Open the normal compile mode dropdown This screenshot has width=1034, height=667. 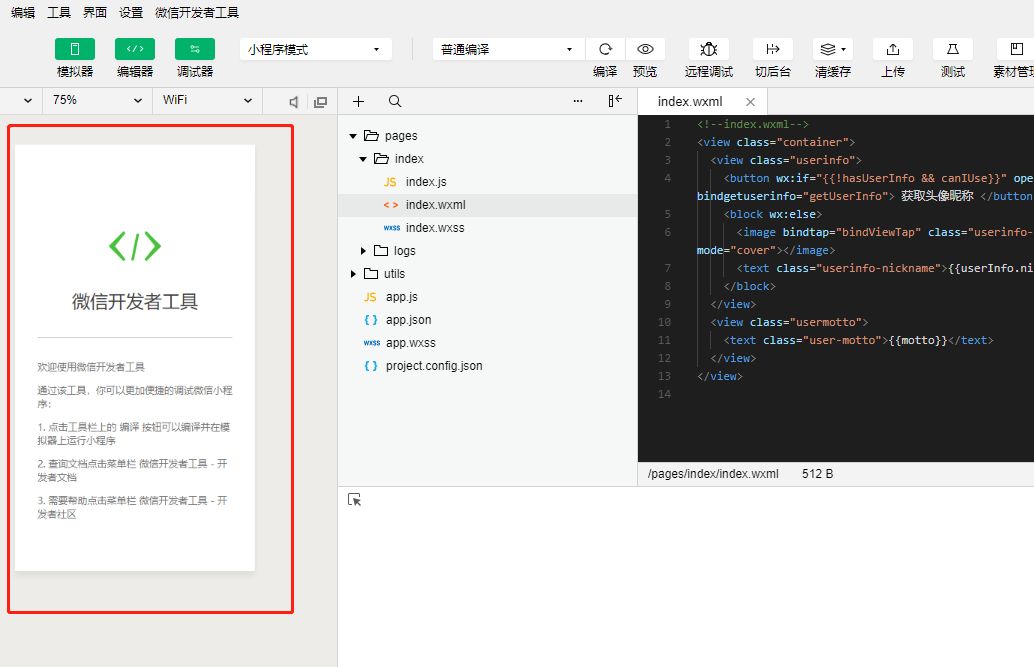click(508, 49)
